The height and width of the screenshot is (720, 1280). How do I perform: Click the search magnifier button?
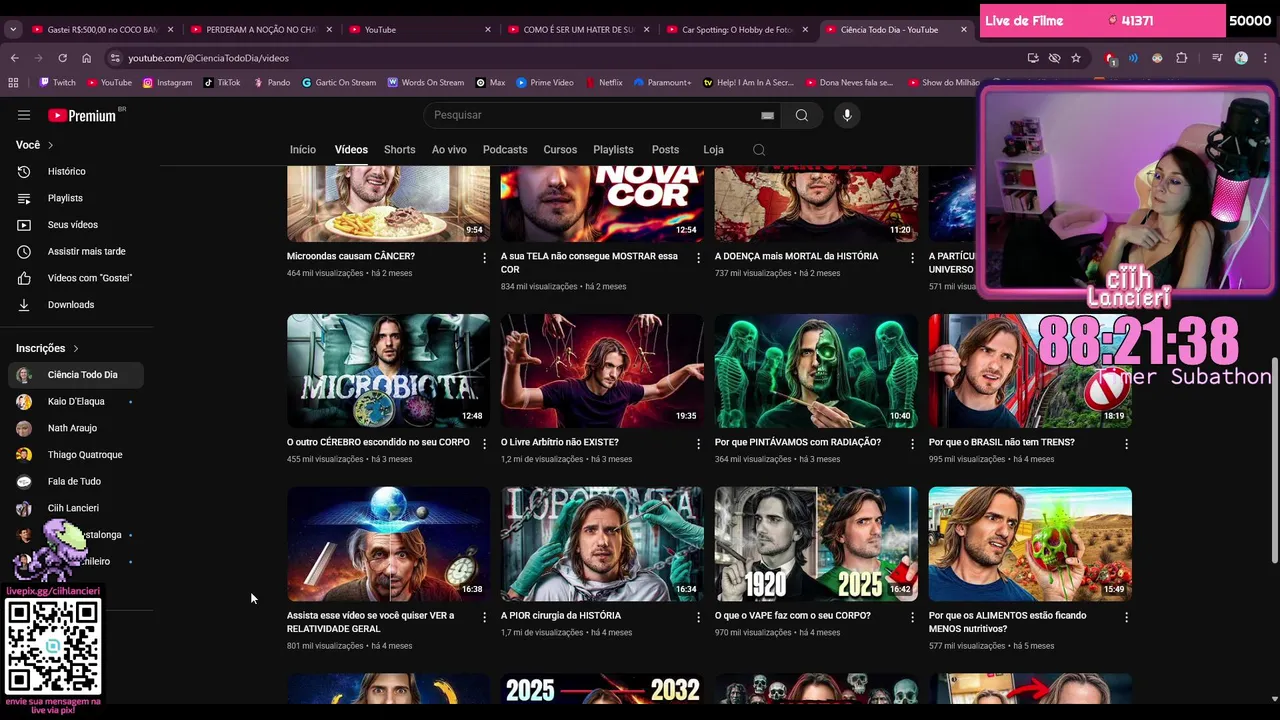click(x=801, y=115)
